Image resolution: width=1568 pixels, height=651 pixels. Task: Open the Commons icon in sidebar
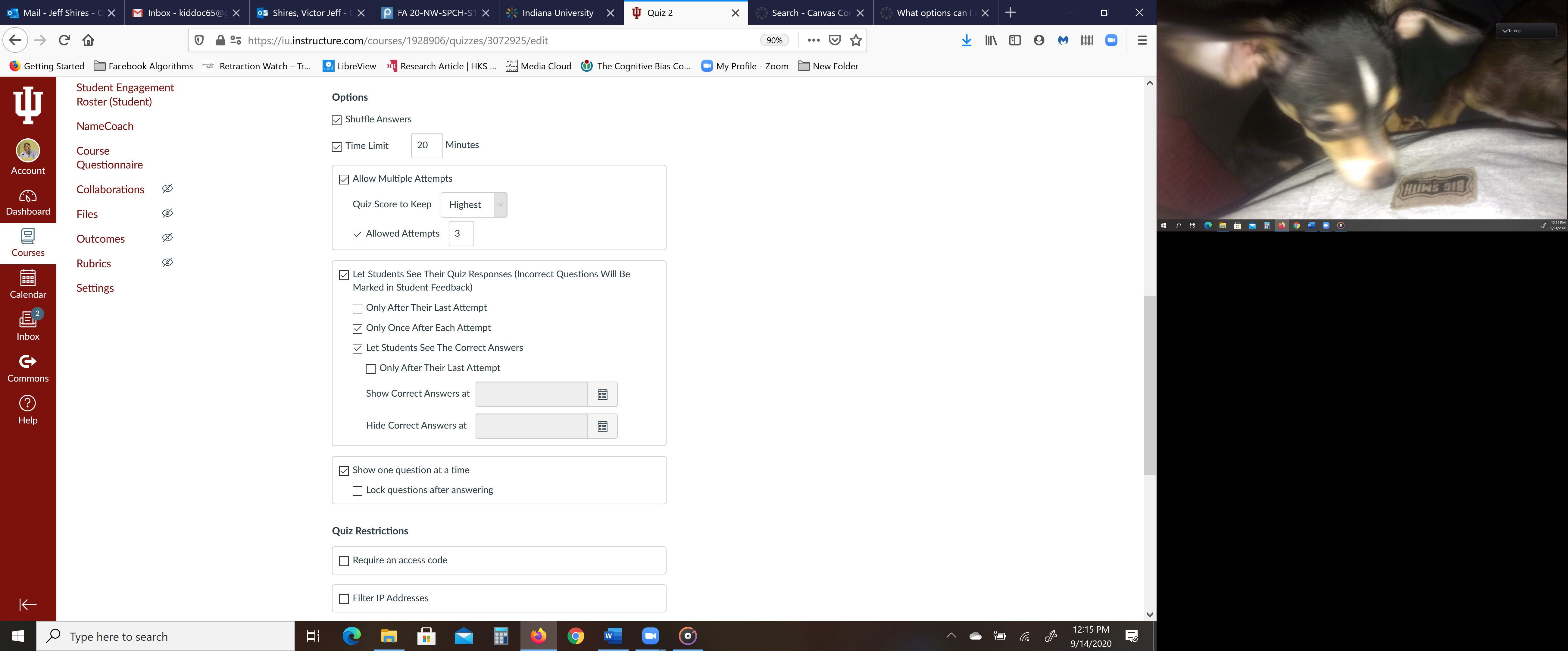(28, 368)
